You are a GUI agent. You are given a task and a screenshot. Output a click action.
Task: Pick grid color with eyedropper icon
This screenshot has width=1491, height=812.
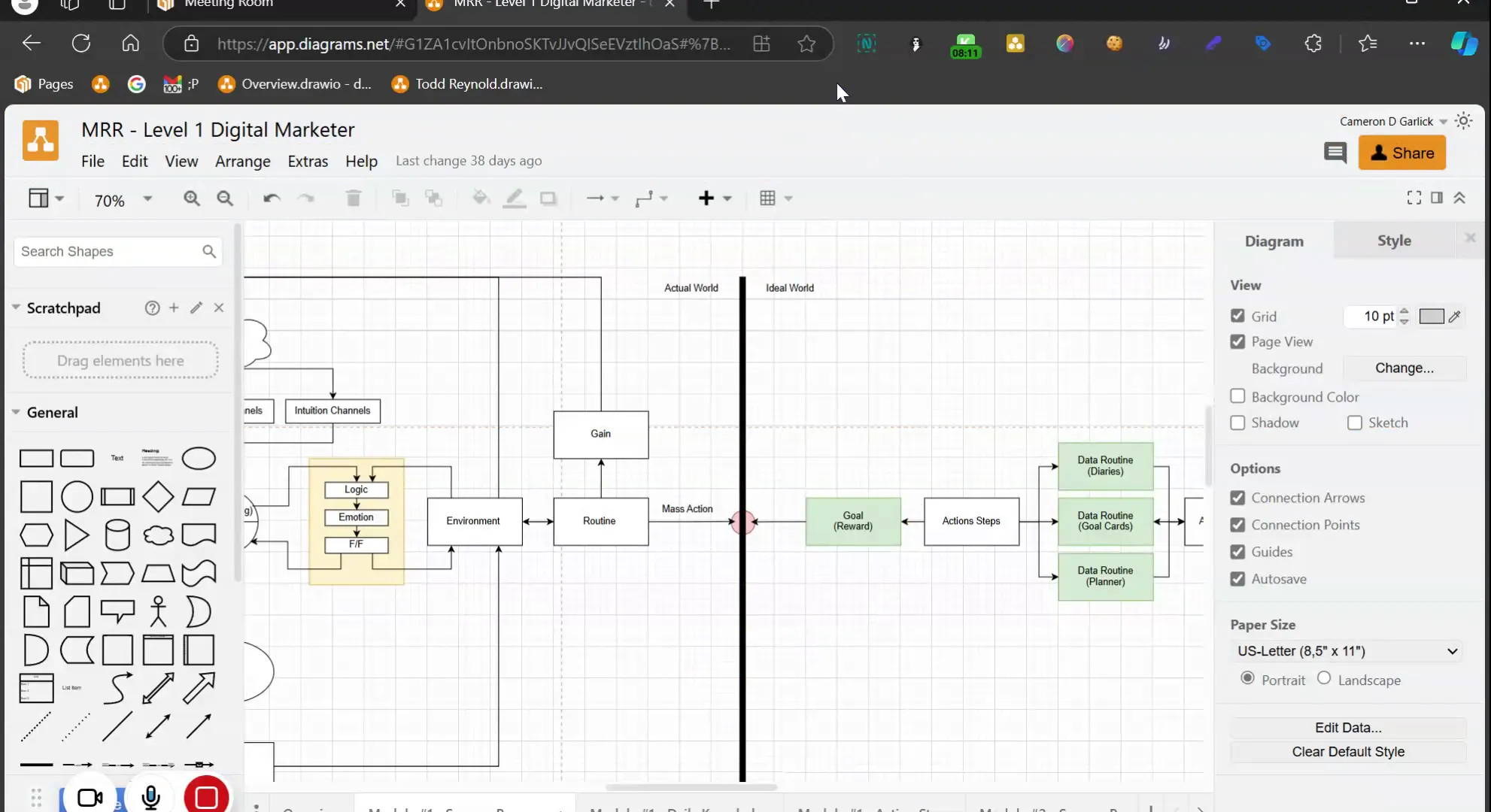[1455, 317]
